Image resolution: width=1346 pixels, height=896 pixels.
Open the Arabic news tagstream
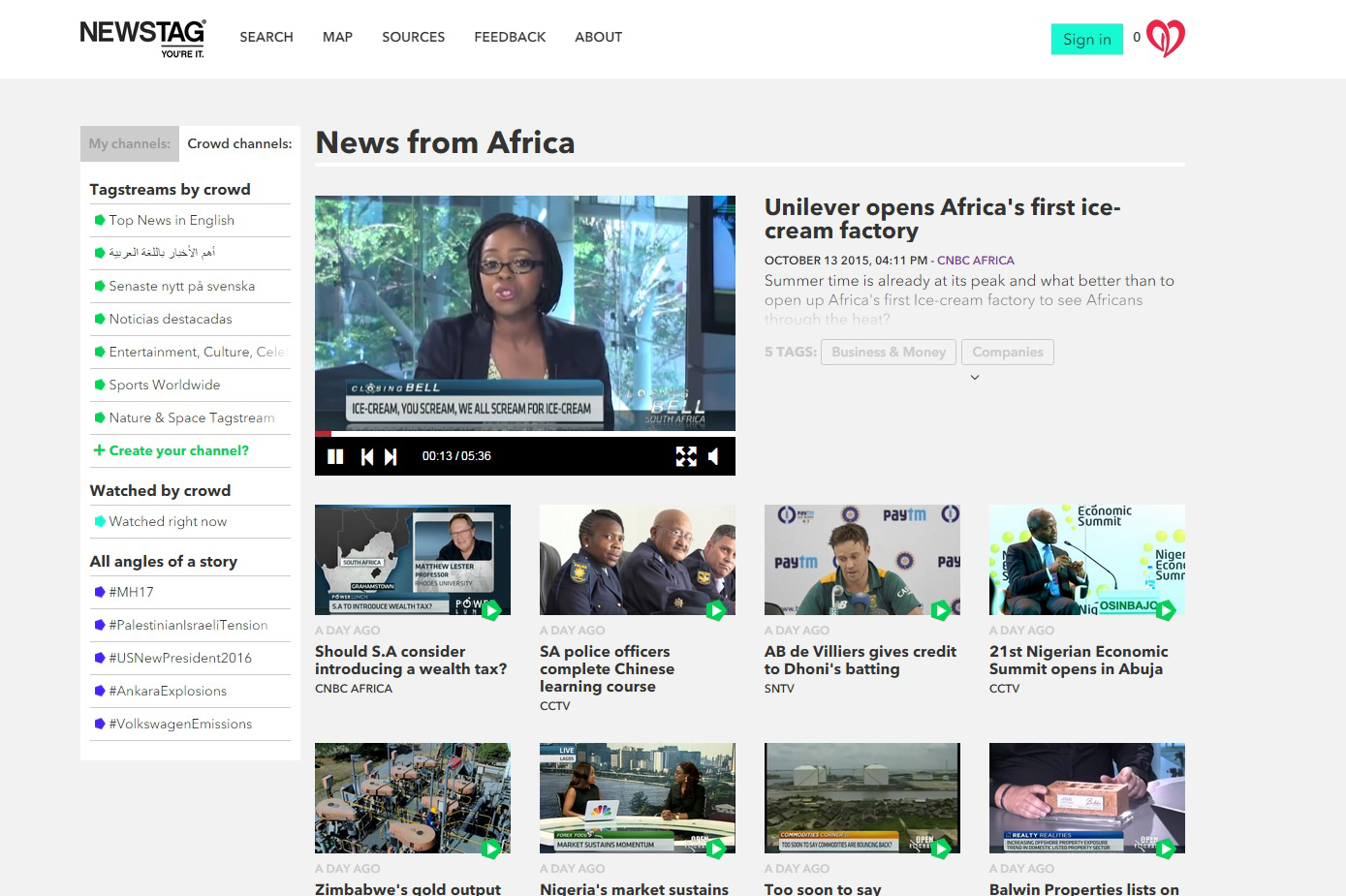[x=162, y=253]
